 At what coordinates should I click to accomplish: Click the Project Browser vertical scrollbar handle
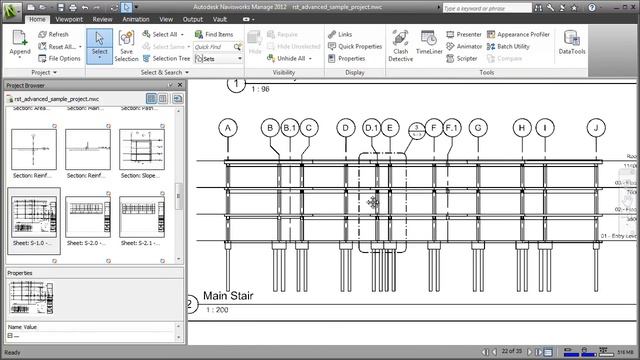pyautogui.click(x=178, y=196)
